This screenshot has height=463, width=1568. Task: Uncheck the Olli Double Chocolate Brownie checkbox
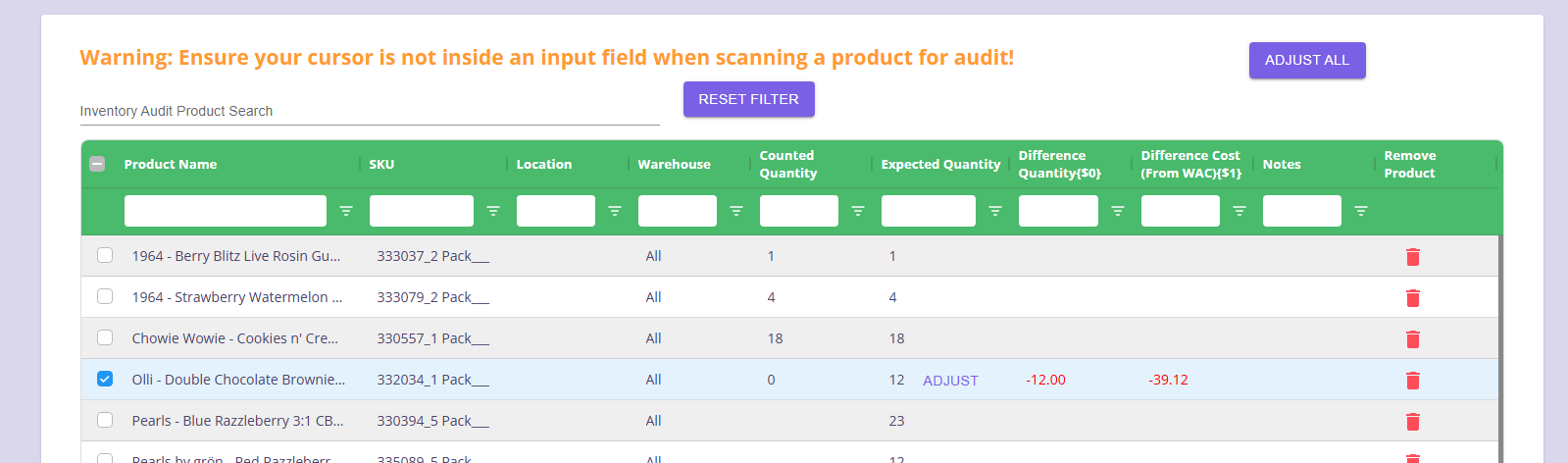click(x=105, y=379)
